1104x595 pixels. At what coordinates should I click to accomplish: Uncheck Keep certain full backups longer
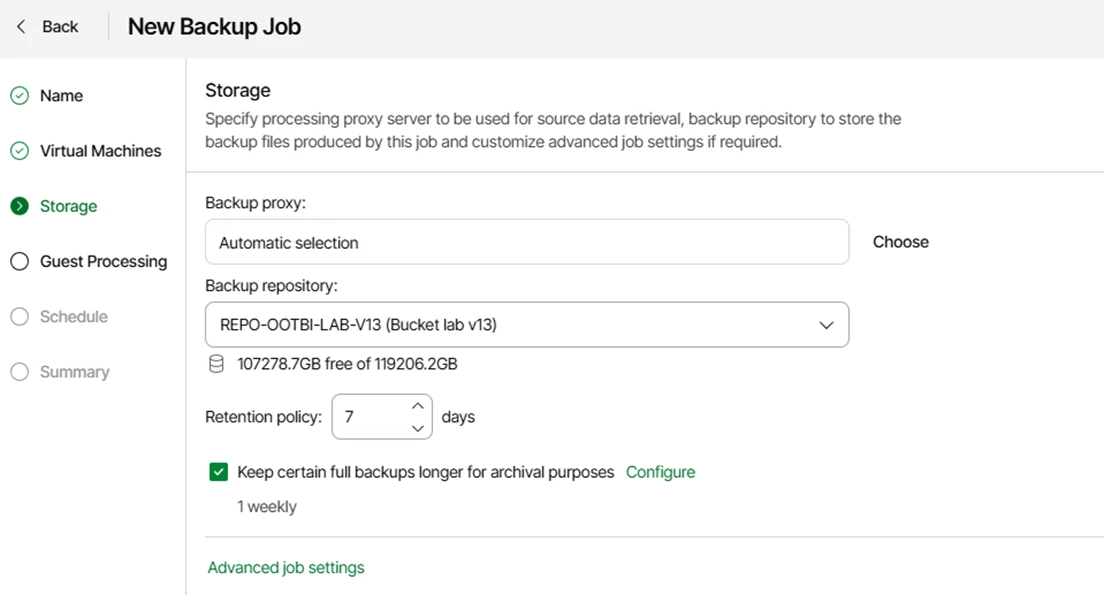pos(218,472)
